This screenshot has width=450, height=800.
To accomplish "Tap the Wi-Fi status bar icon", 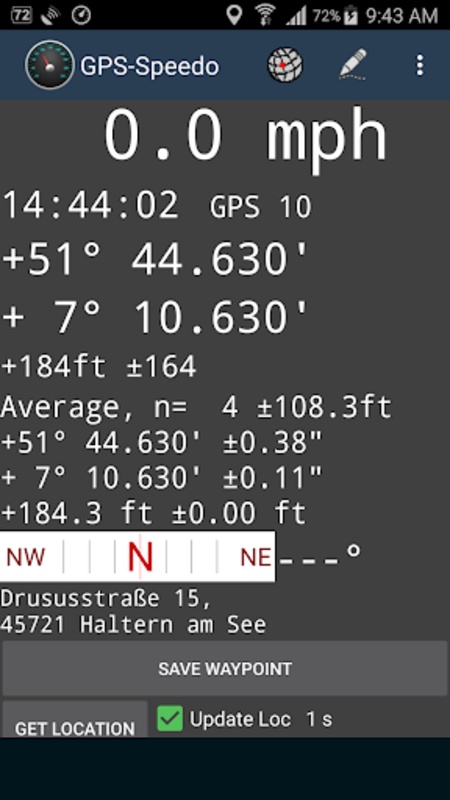I will coord(265,15).
